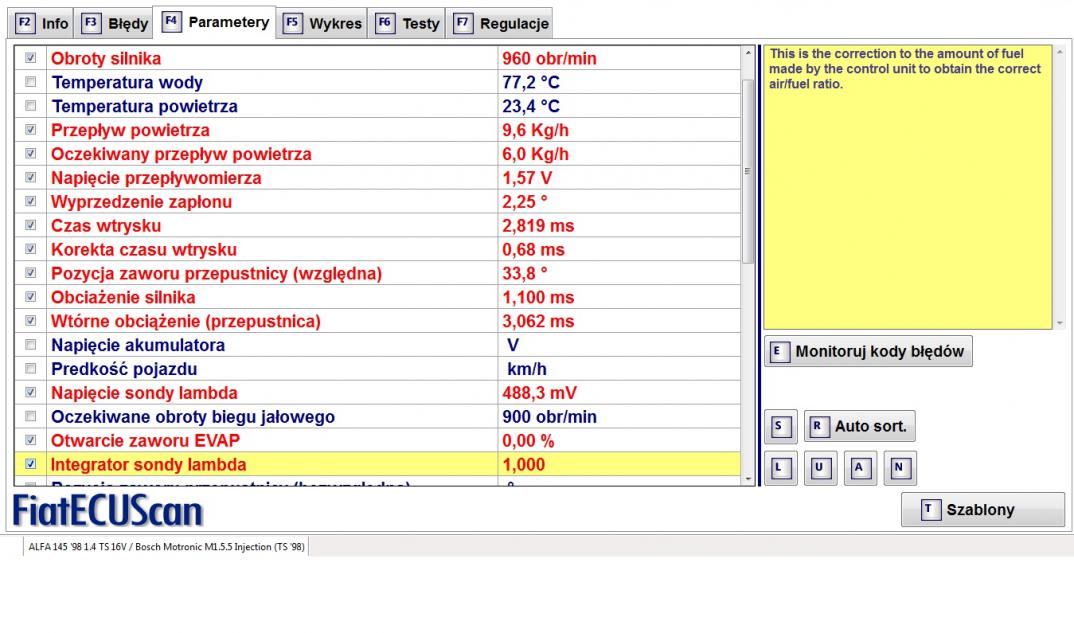Select the Czas wtrysku parameter name
The width and height of the screenshot is (1074, 633).
(x=106, y=225)
